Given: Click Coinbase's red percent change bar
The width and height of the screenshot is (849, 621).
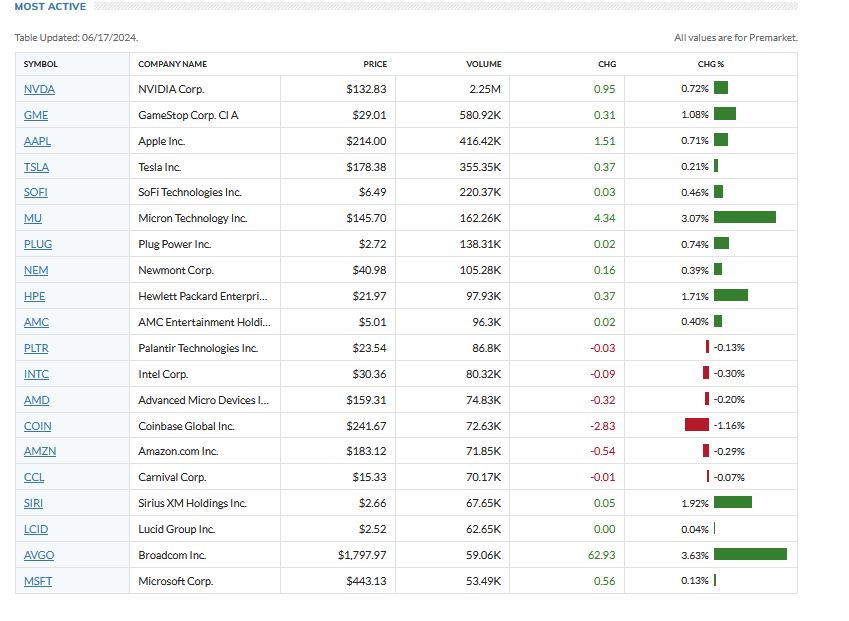Looking at the screenshot, I should (696, 425).
